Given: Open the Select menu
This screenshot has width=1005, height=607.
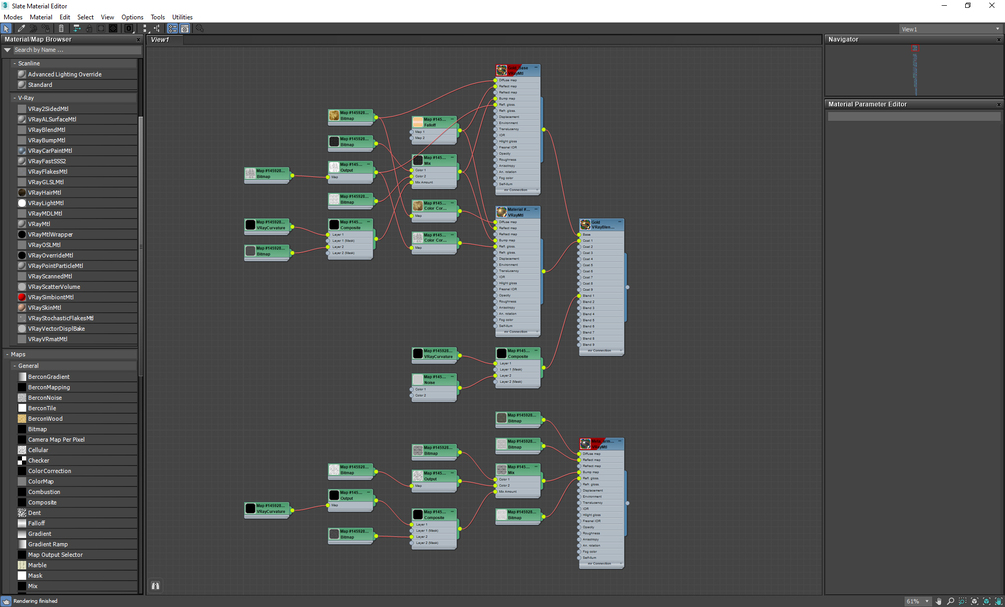Looking at the screenshot, I should [x=85, y=17].
